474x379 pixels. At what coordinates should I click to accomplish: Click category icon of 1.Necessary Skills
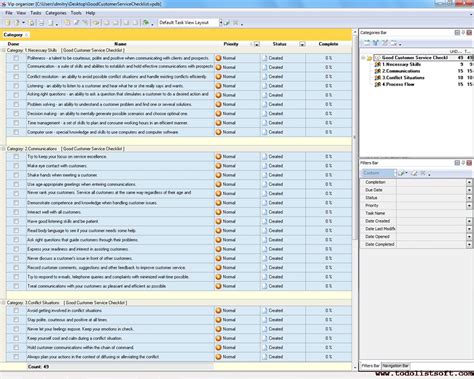tap(378, 65)
